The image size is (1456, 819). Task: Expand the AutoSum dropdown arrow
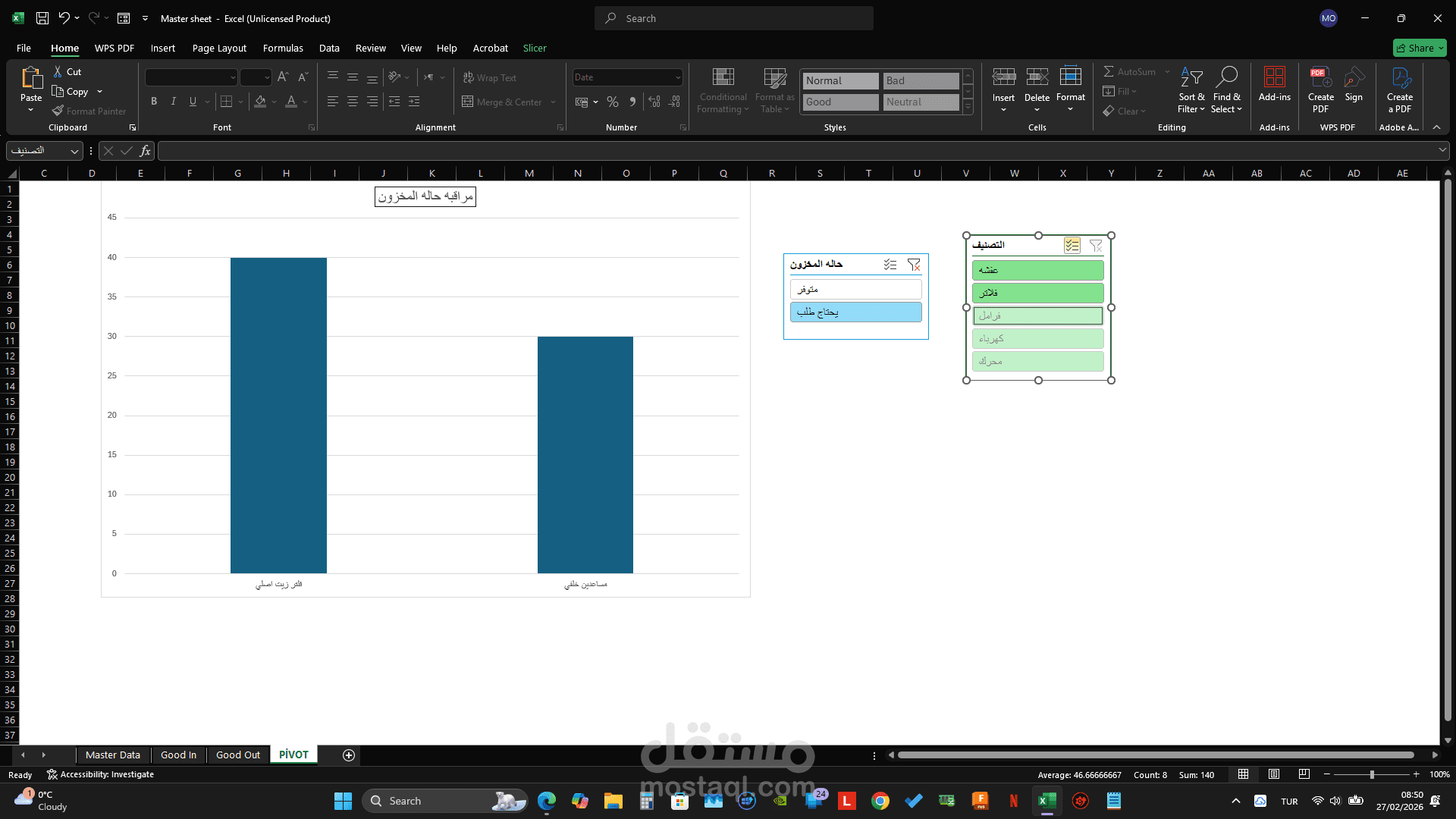point(1167,71)
